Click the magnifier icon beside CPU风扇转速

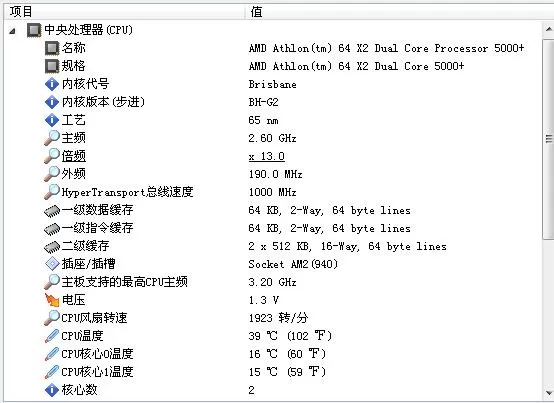[x=52, y=318]
